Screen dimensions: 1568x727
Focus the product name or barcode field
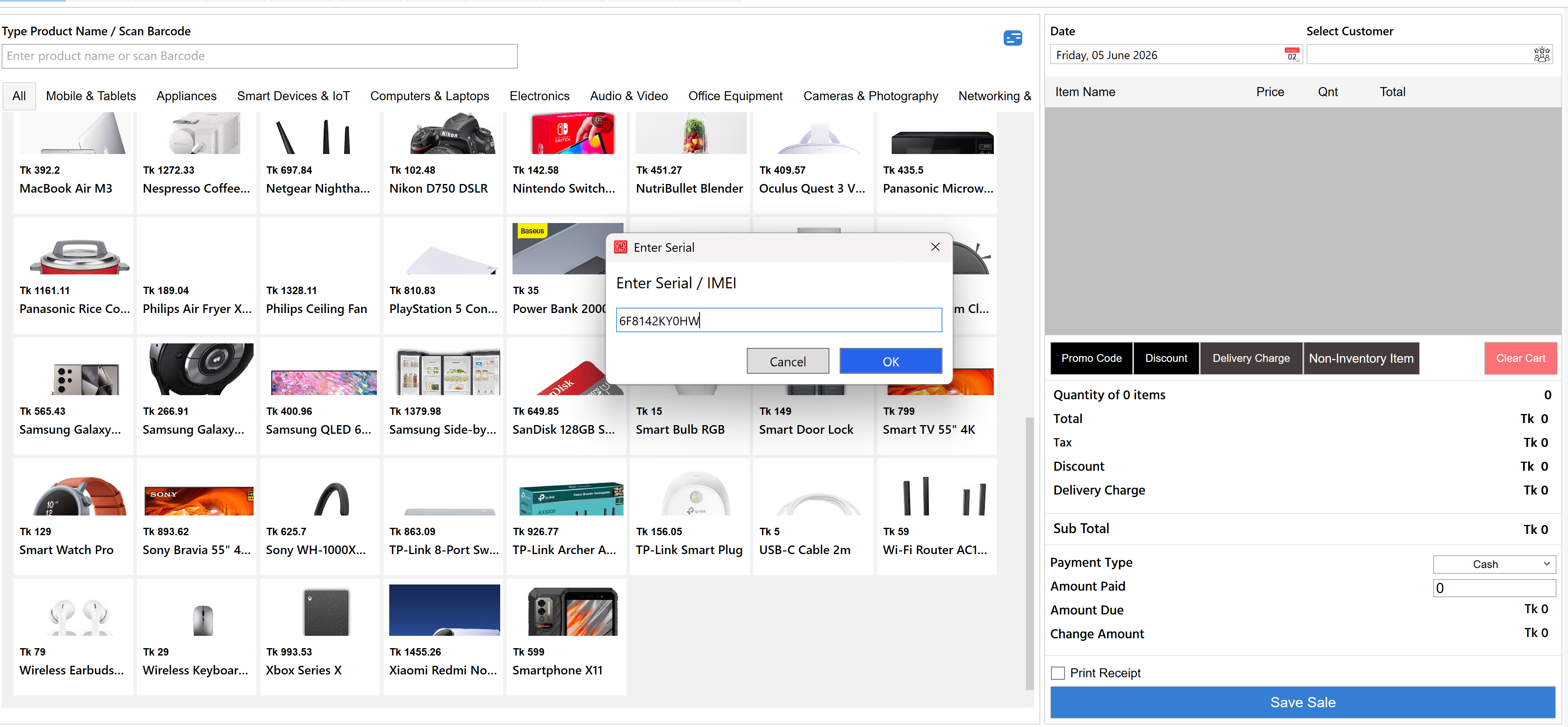click(x=260, y=56)
